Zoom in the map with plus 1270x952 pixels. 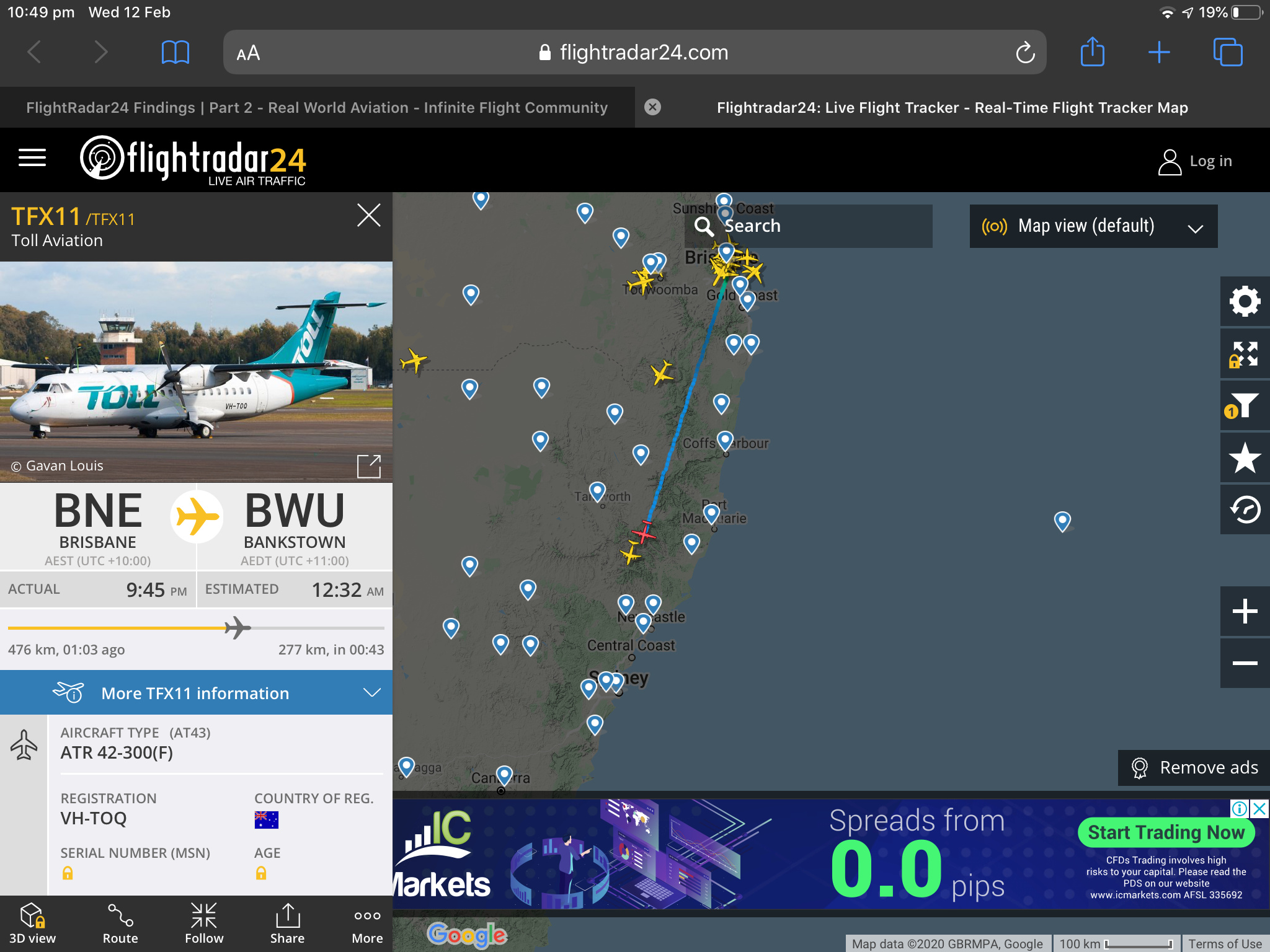1245,612
